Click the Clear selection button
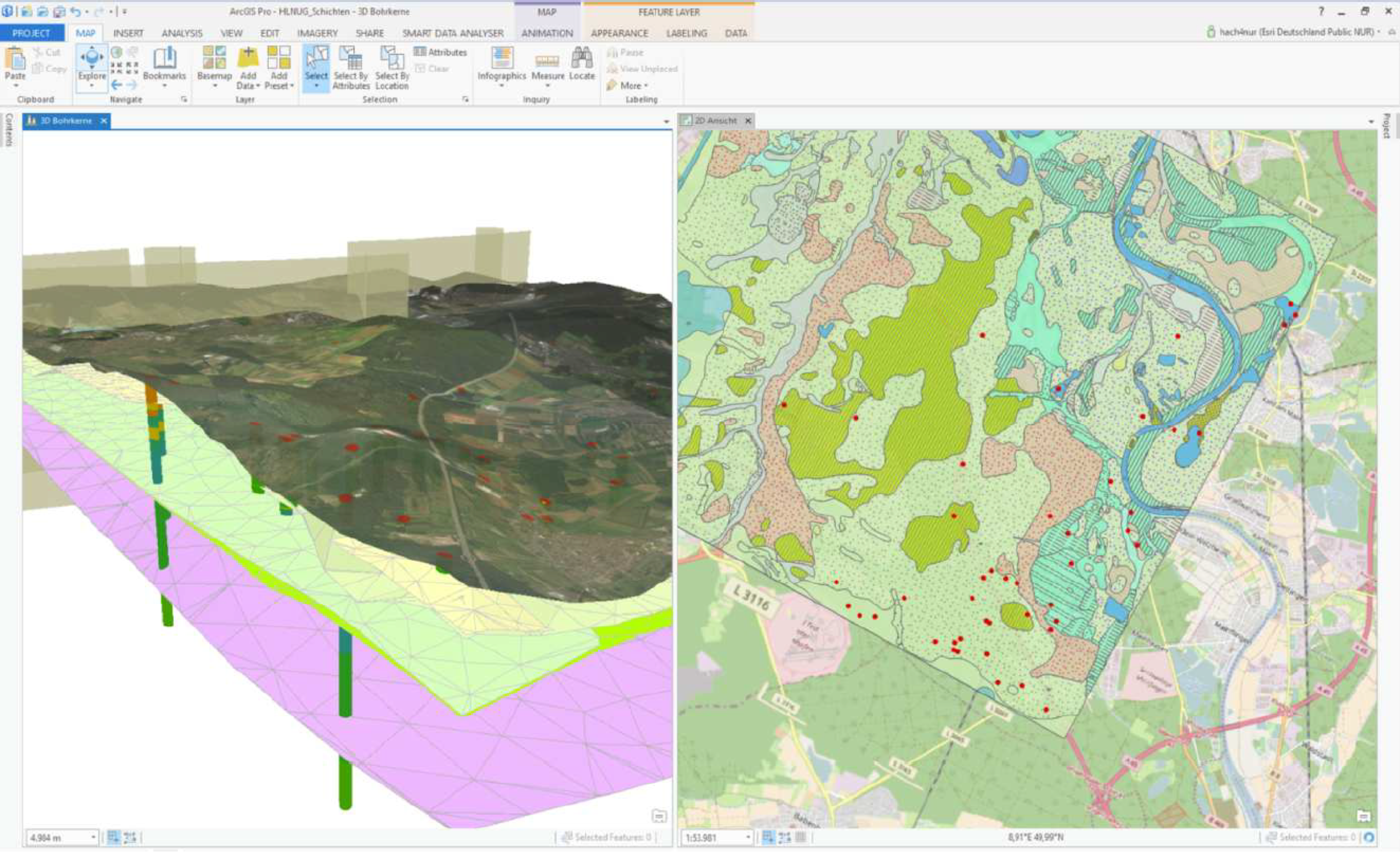 pyautogui.click(x=432, y=69)
